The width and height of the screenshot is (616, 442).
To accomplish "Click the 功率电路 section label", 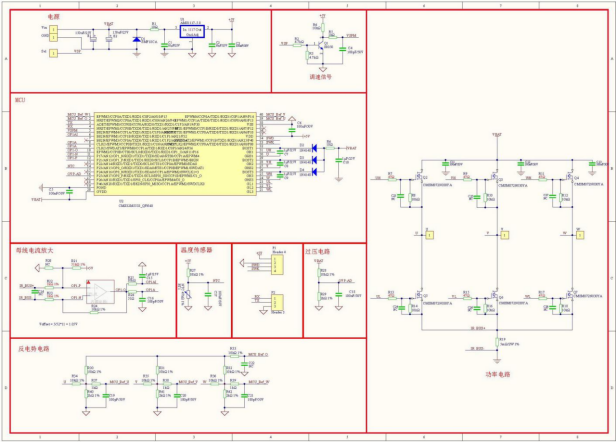I will (497, 374).
